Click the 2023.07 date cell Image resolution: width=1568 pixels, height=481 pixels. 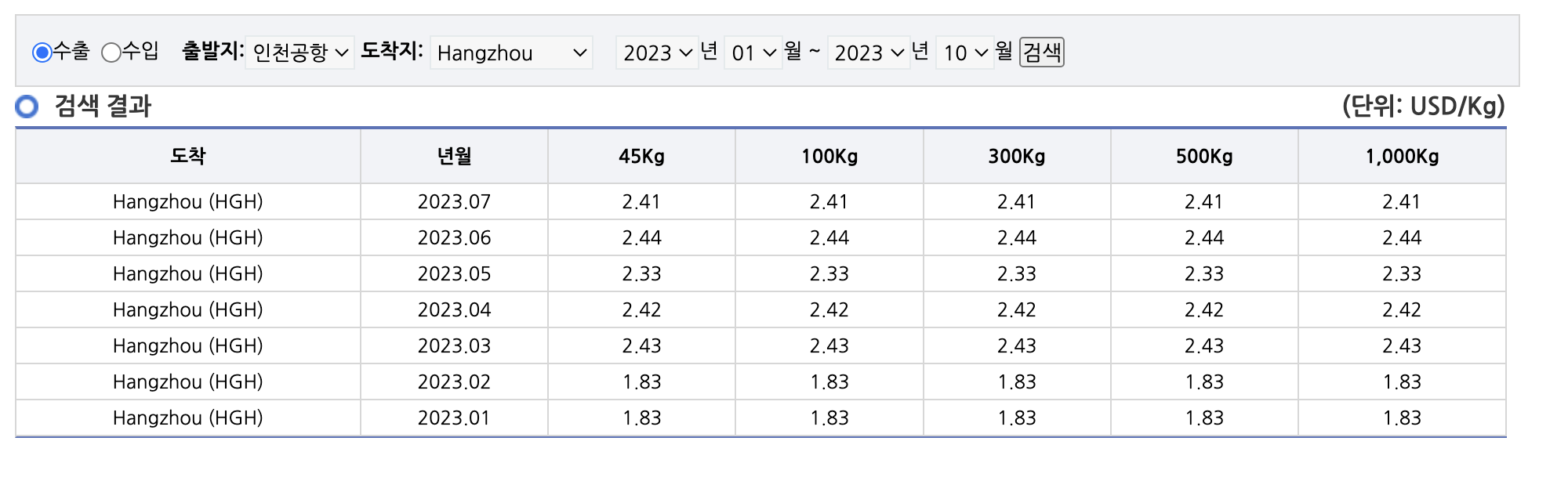[x=454, y=202]
